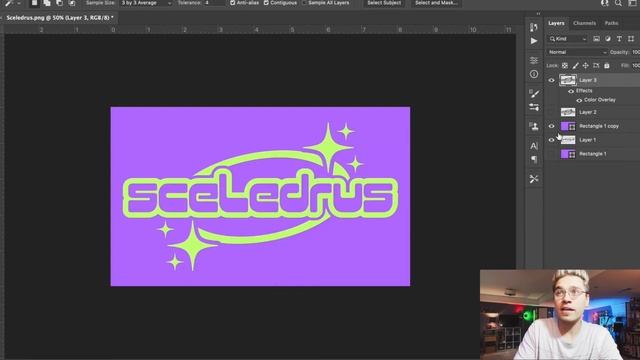Filter layers by adjustment layer icon
This screenshot has width=640, height=360.
point(608,39)
